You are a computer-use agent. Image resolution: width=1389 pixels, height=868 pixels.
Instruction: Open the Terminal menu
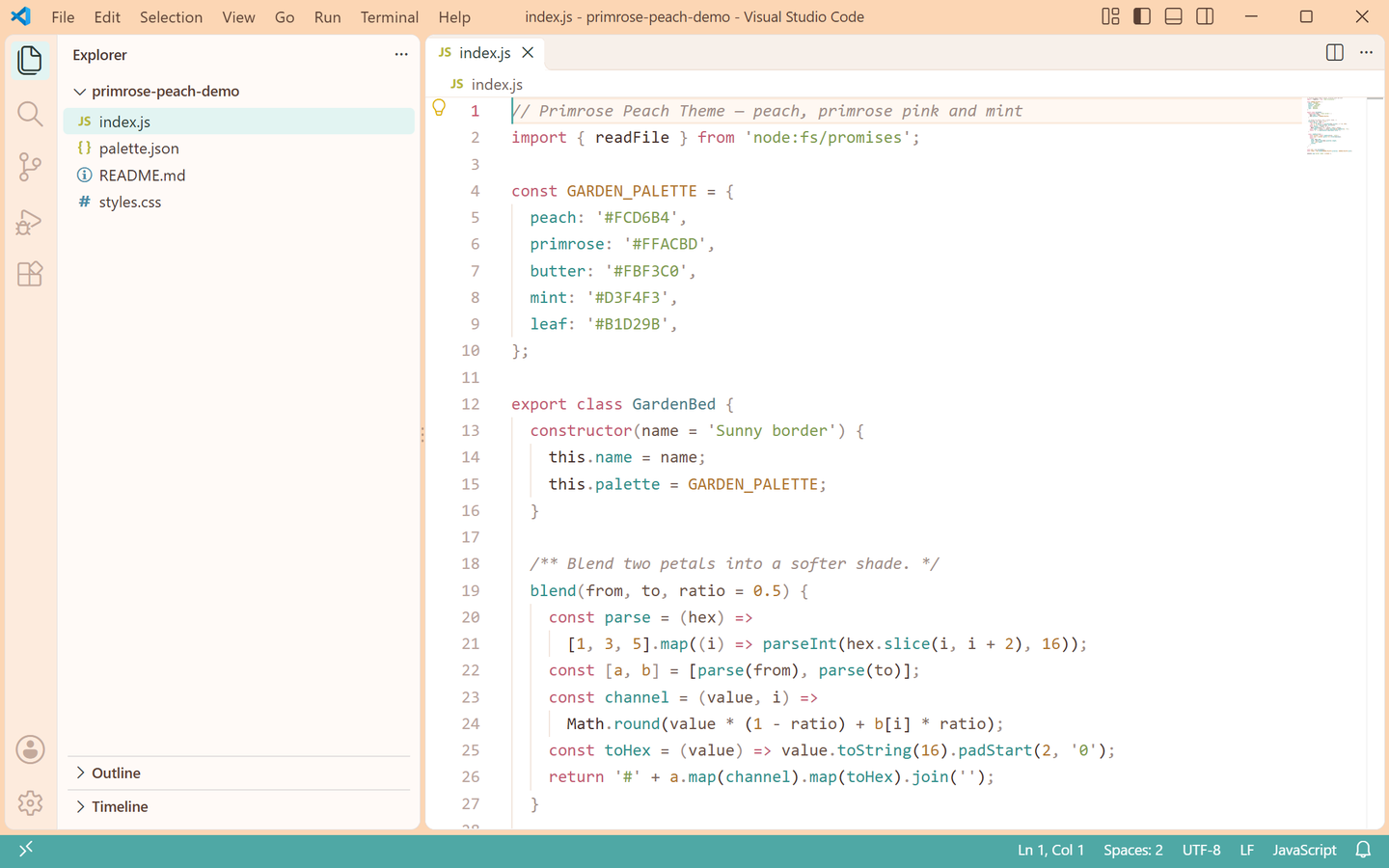click(390, 17)
